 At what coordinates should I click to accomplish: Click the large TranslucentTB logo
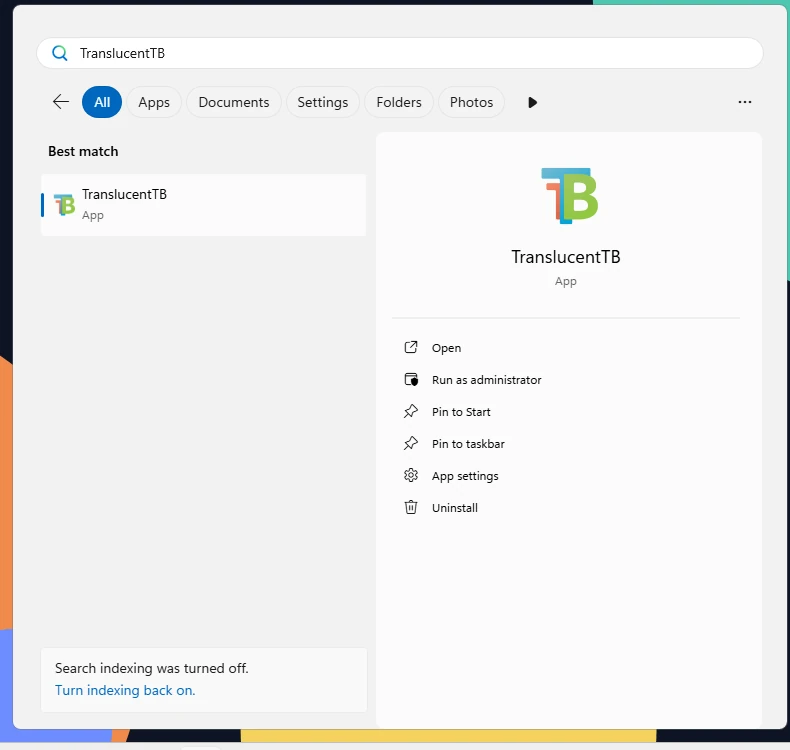click(x=569, y=196)
